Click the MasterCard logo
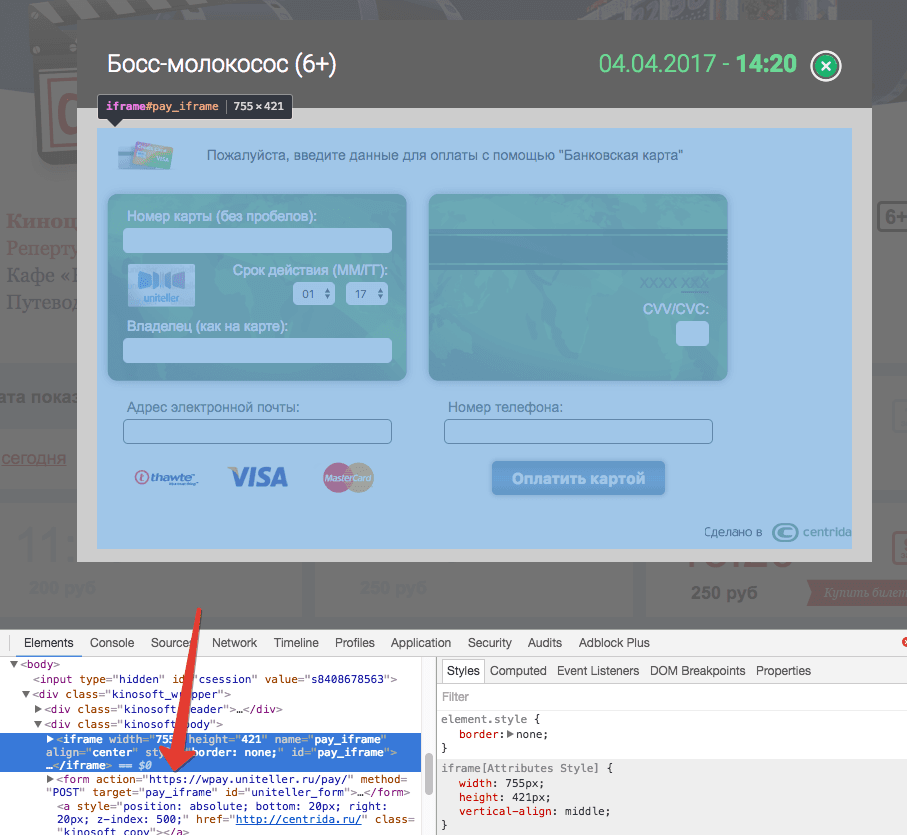This screenshot has width=907, height=835. (x=348, y=478)
